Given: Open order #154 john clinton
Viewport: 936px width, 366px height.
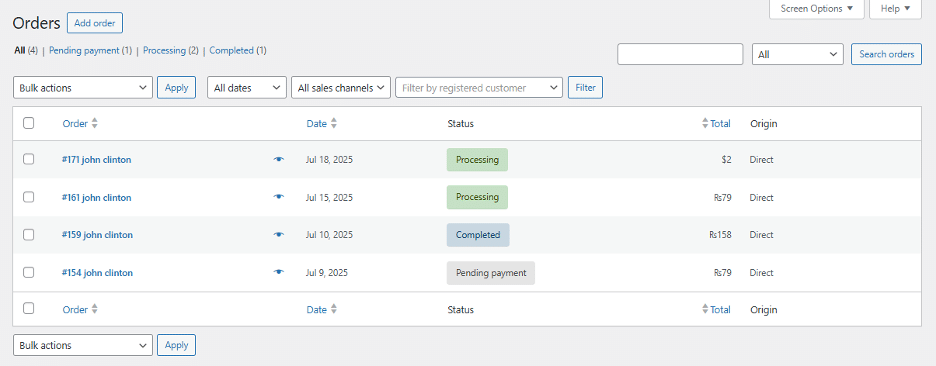Looking at the screenshot, I should (x=97, y=272).
